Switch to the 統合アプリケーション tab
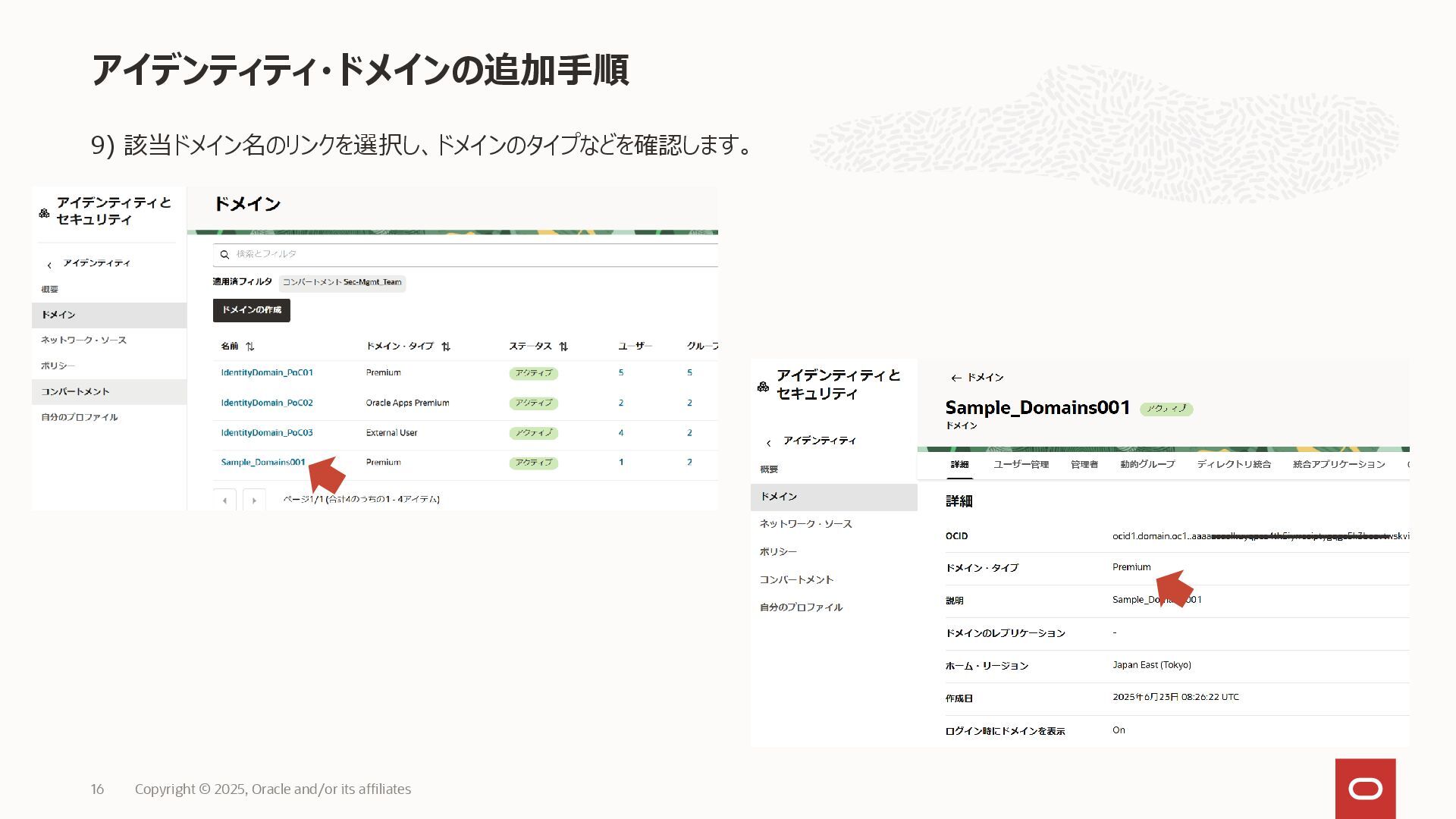The image size is (1456, 819). coord(1338,464)
